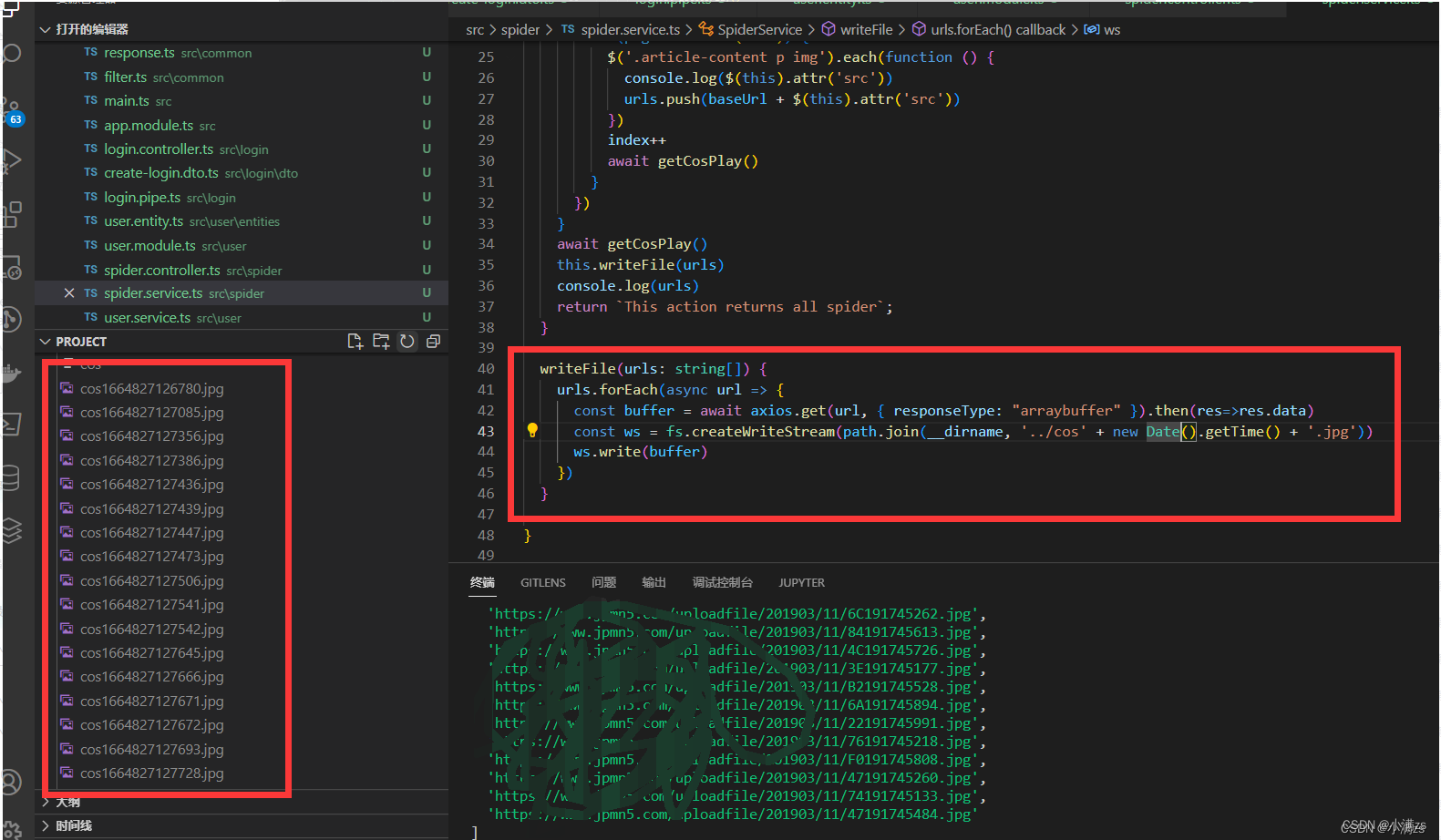Open the Search view in activity bar
1441x840 pixels.
pos(11,53)
